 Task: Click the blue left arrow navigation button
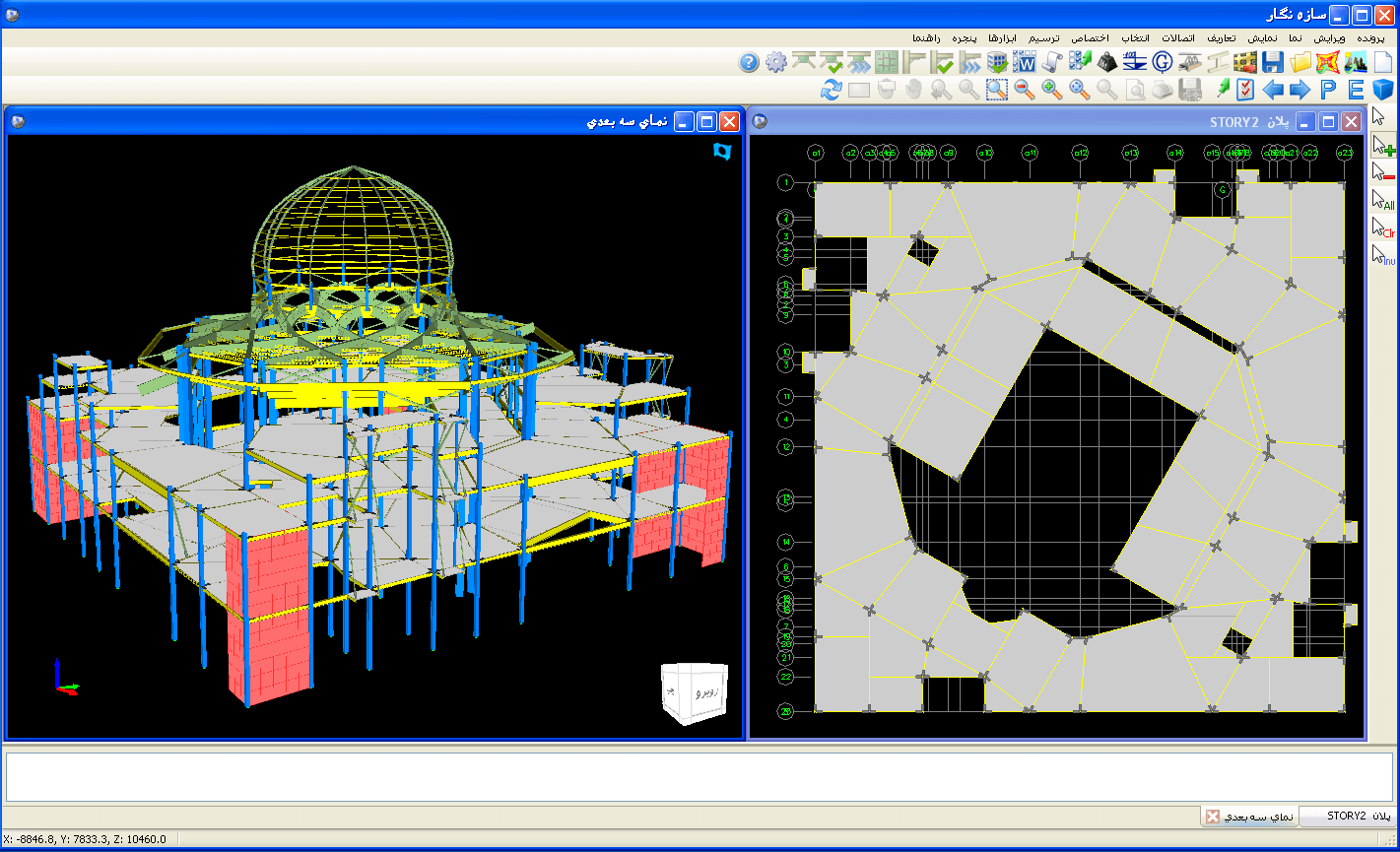pyautogui.click(x=1273, y=91)
